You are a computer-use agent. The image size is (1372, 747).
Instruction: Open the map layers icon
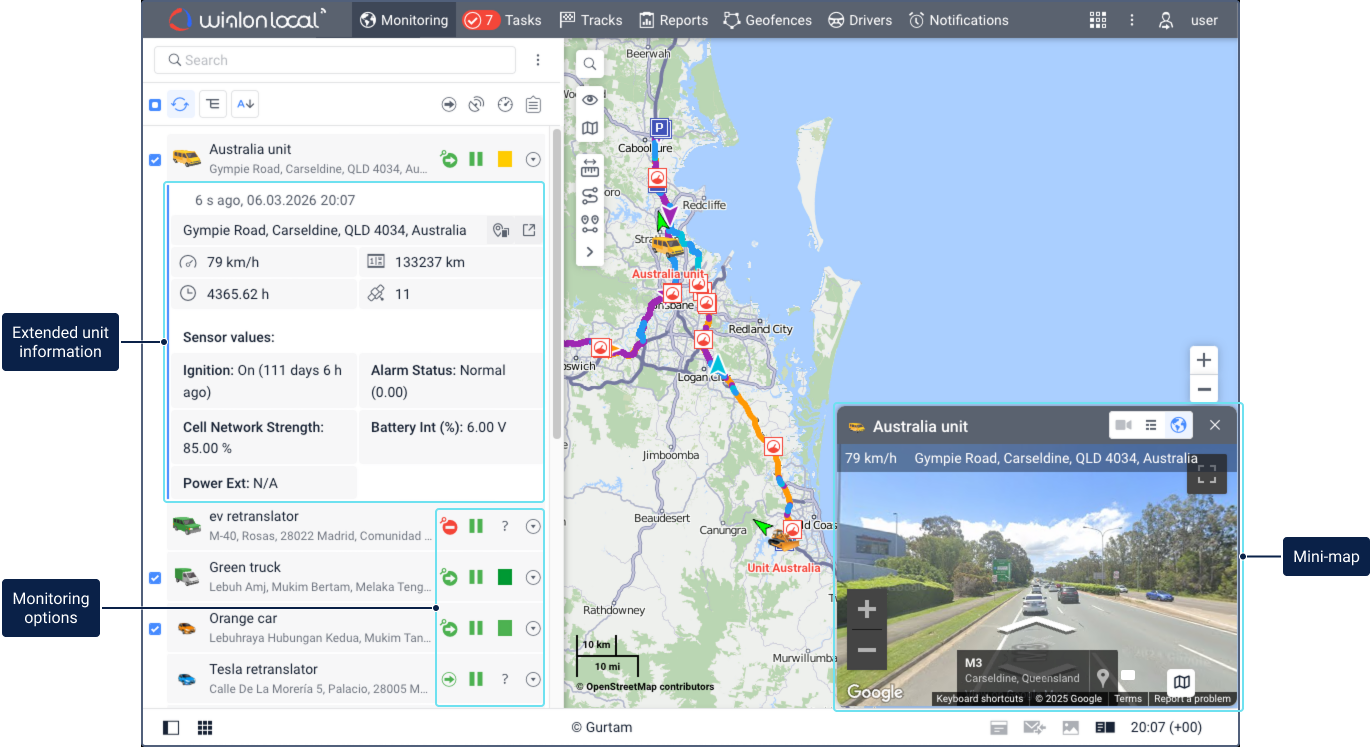pos(590,128)
